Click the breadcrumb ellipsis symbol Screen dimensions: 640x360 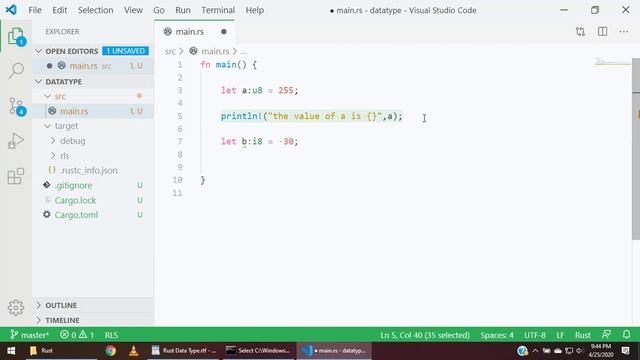click(243, 51)
